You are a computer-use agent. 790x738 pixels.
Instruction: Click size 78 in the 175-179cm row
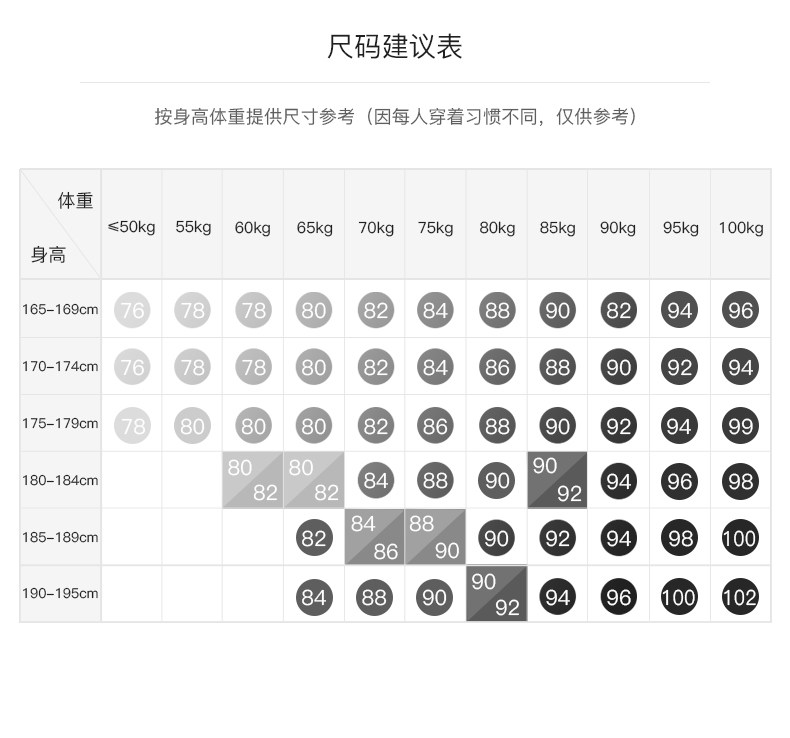[x=132, y=426]
